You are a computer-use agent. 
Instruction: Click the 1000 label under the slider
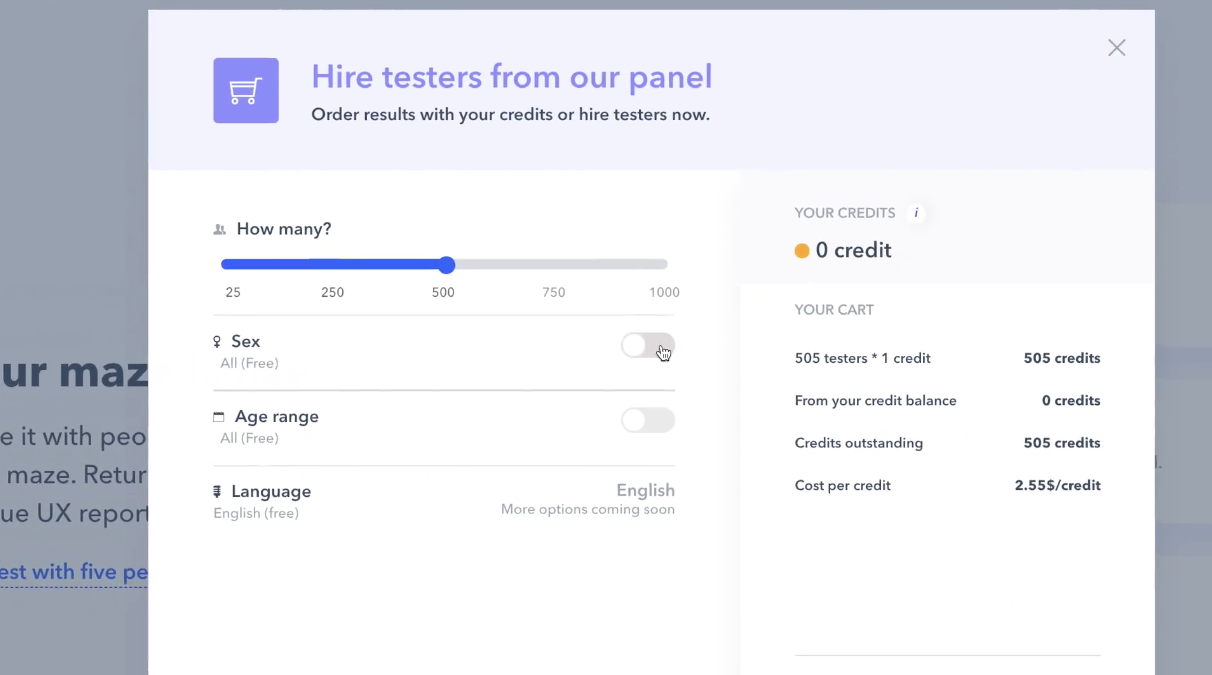click(664, 293)
